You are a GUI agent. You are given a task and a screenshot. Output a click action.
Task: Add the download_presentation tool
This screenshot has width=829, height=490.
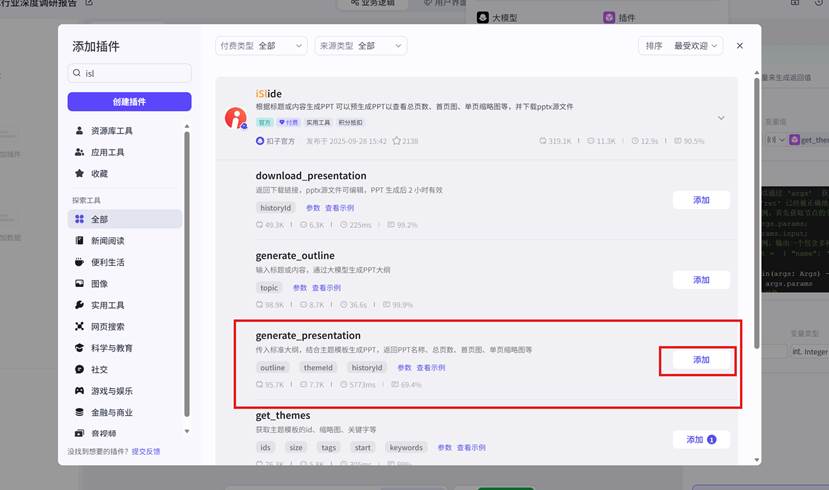tap(701, 200)
